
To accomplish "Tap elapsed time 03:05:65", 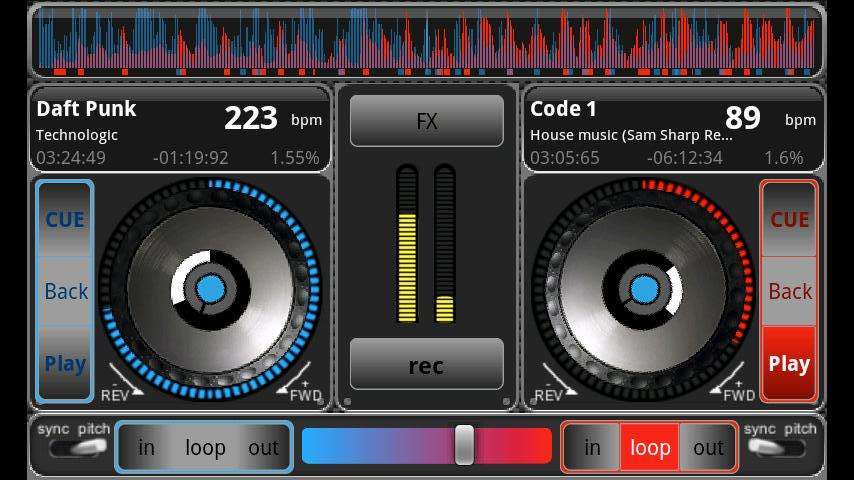I will pos(564,158).
